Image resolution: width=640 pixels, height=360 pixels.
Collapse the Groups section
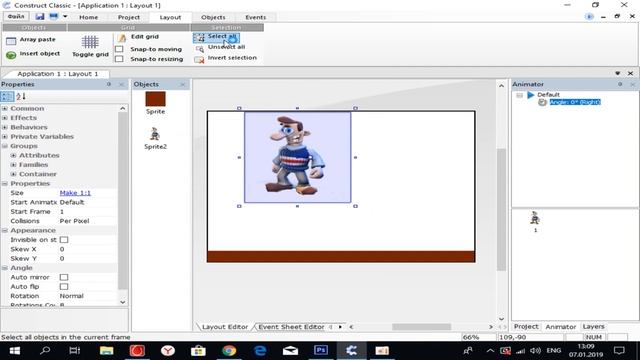pos(5,146)
